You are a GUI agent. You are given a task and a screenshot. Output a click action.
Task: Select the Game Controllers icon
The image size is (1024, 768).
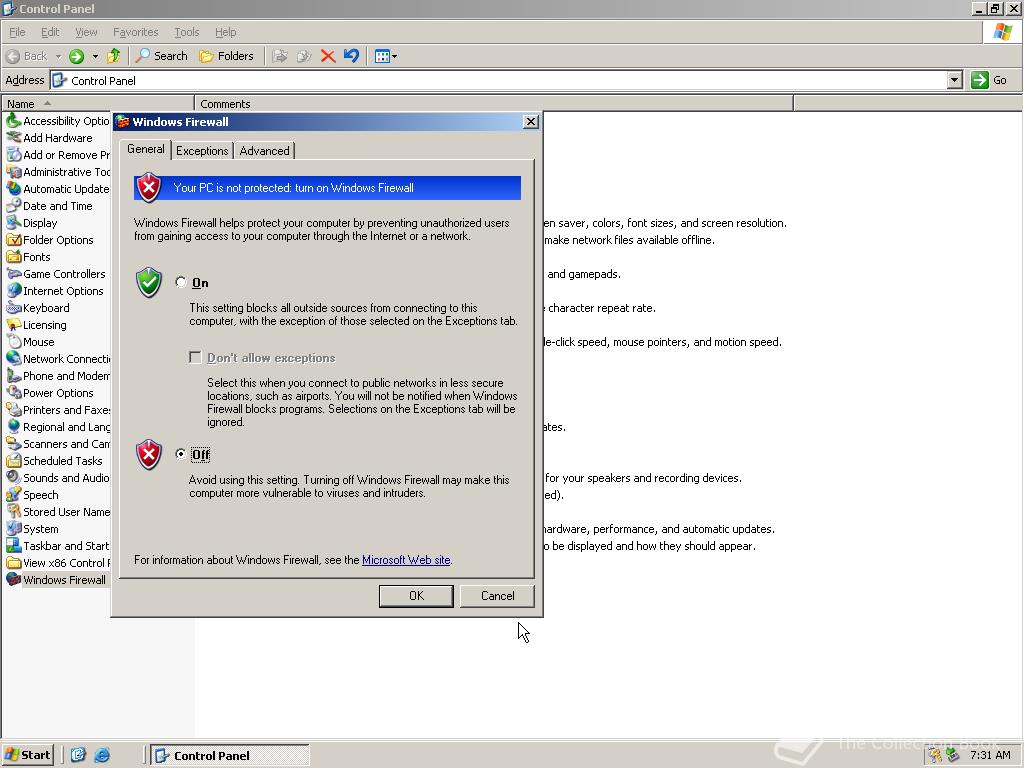[x=13, y=274]
